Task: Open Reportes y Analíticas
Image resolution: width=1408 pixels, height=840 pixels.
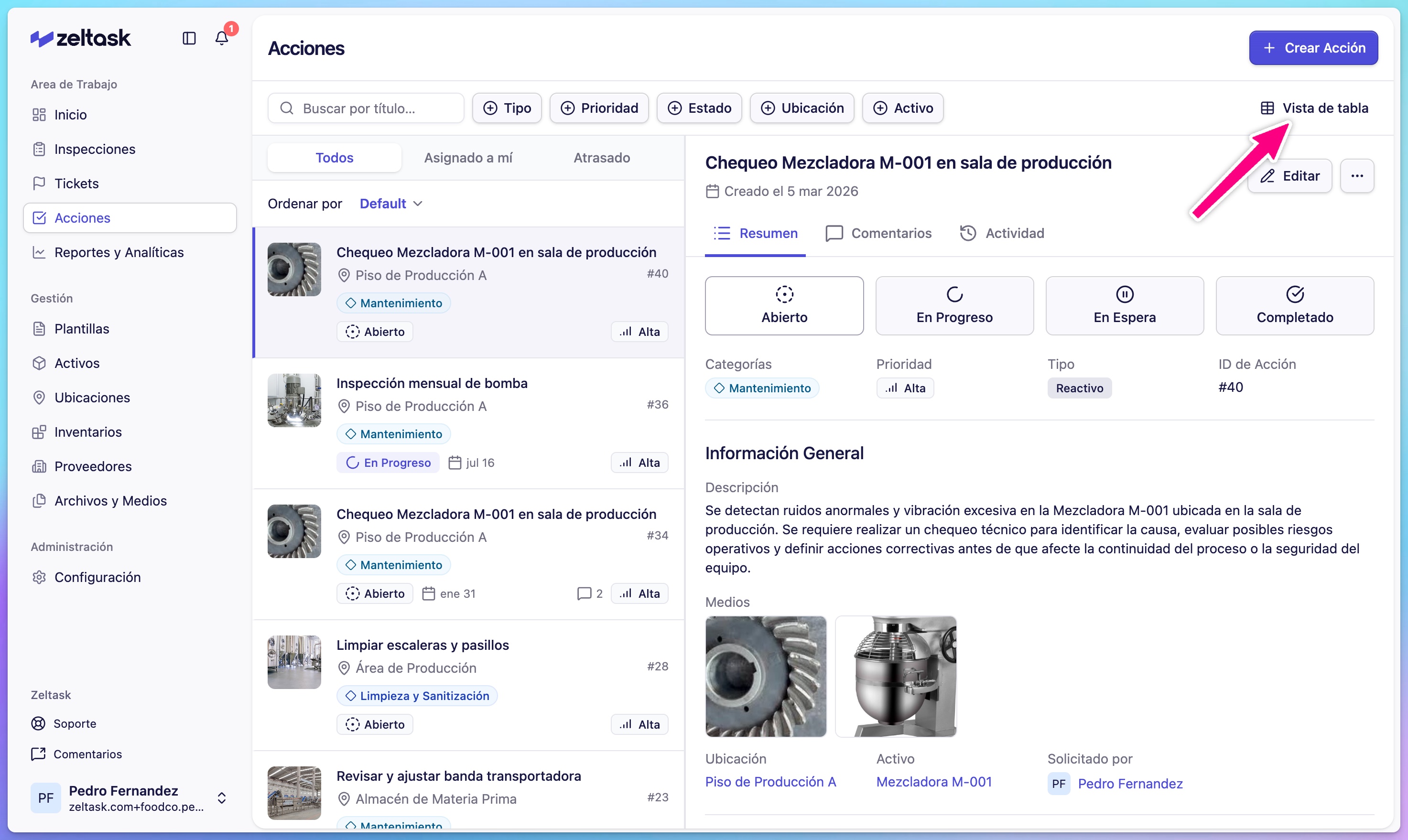Action: tap(130, 252)
